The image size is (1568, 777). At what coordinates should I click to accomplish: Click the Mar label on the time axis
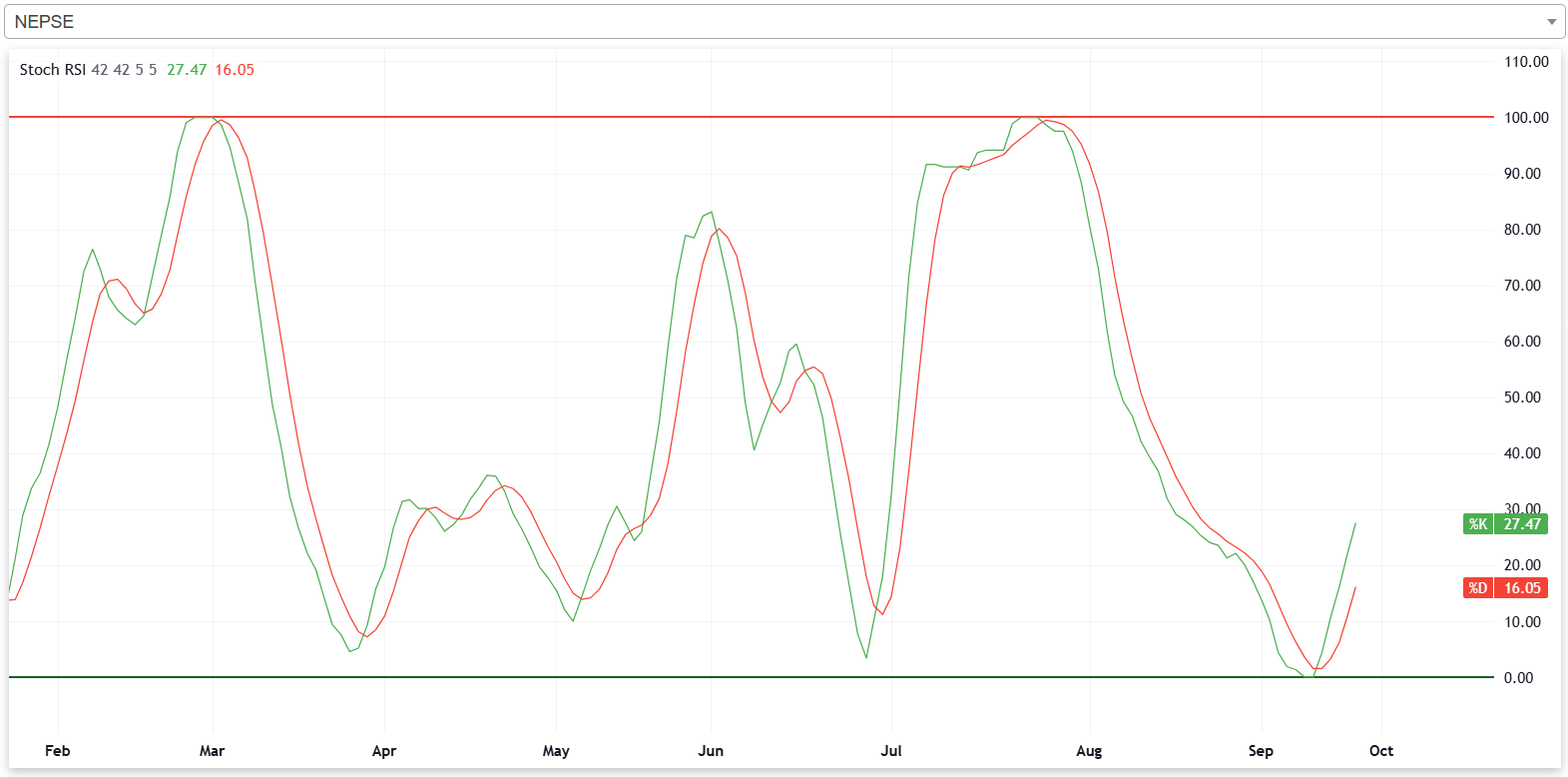(x=212, y=751)
